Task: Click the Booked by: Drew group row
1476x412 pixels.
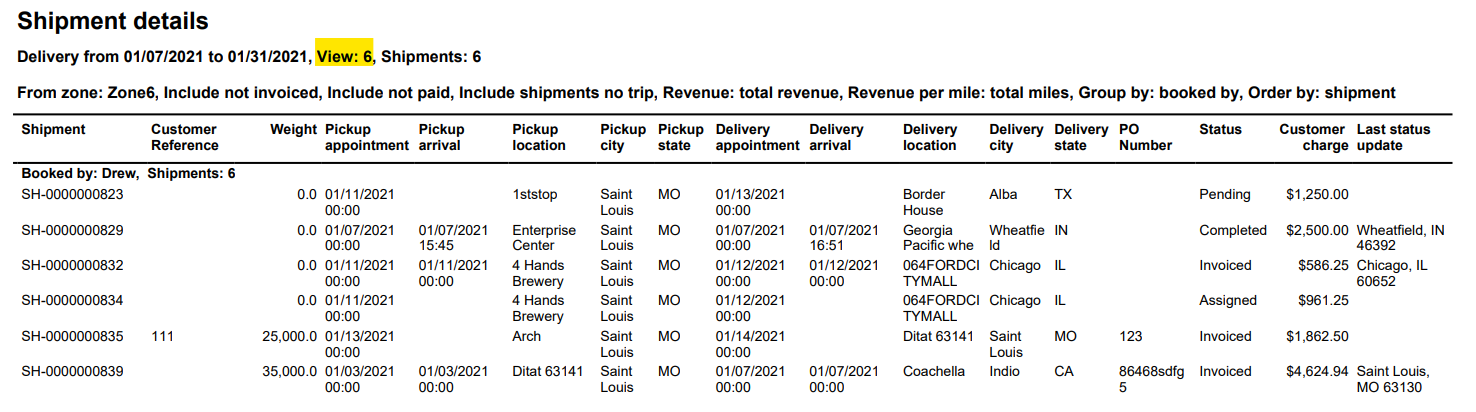Action: [x=129, y=173]
